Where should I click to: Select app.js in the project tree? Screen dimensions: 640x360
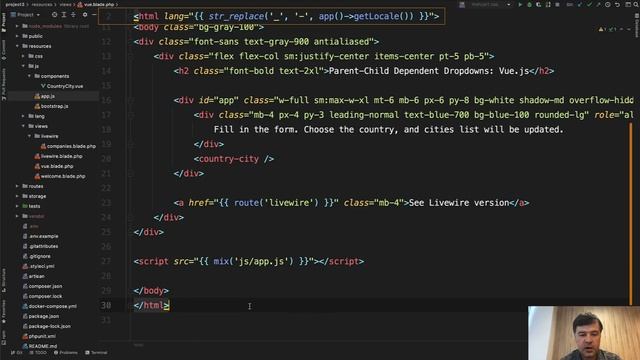44,96
